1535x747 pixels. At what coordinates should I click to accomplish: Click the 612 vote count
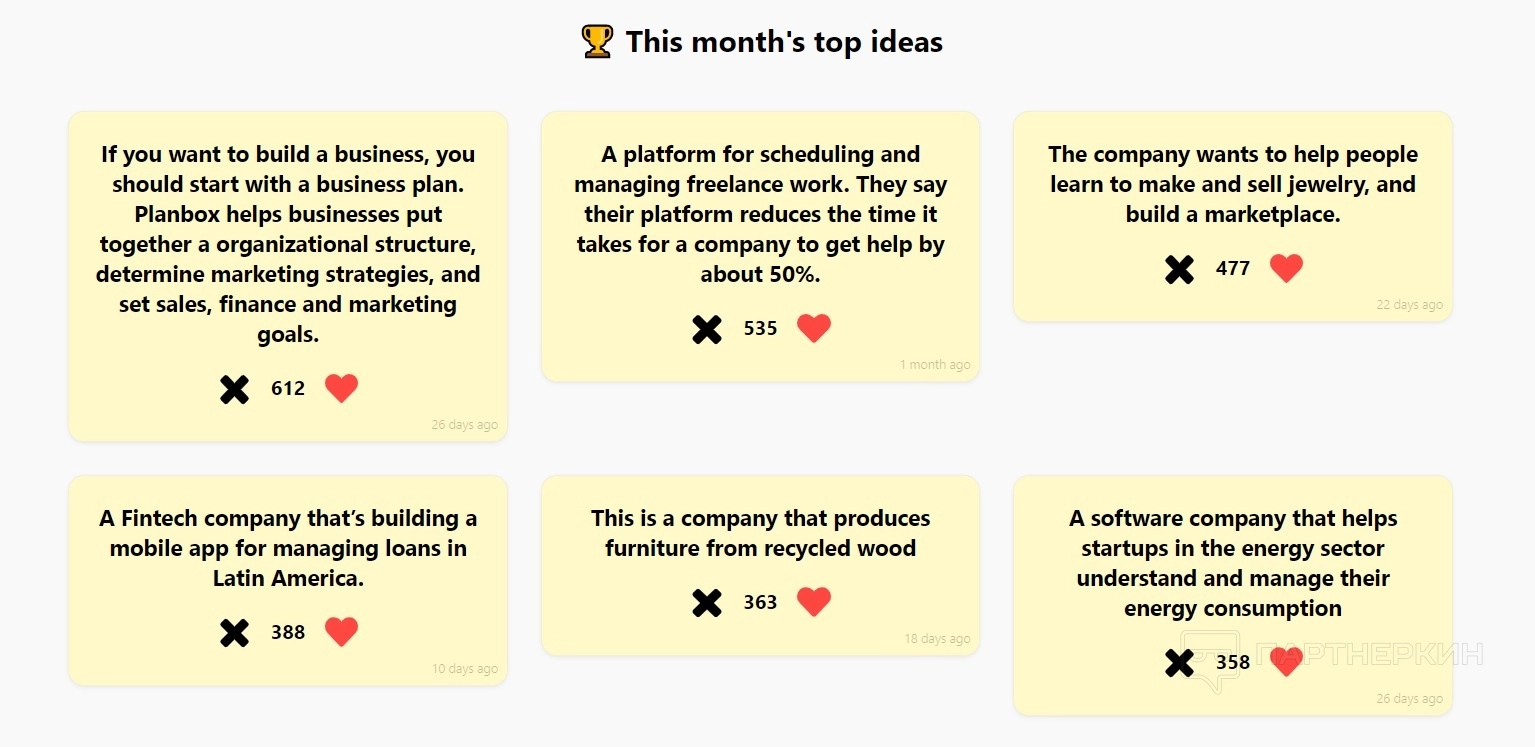point(288,389)
